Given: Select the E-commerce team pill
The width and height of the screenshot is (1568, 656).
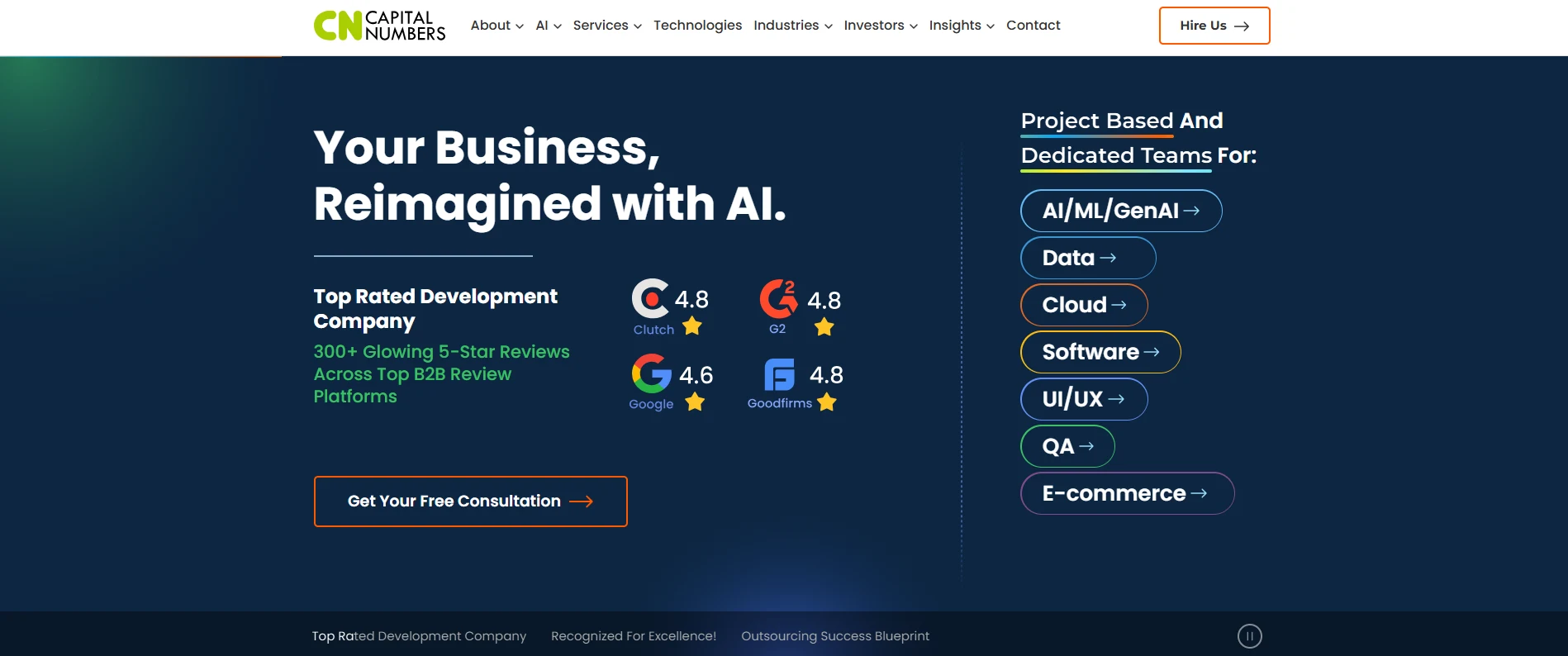Looking at the screenshot, I should pos(1128,493).
